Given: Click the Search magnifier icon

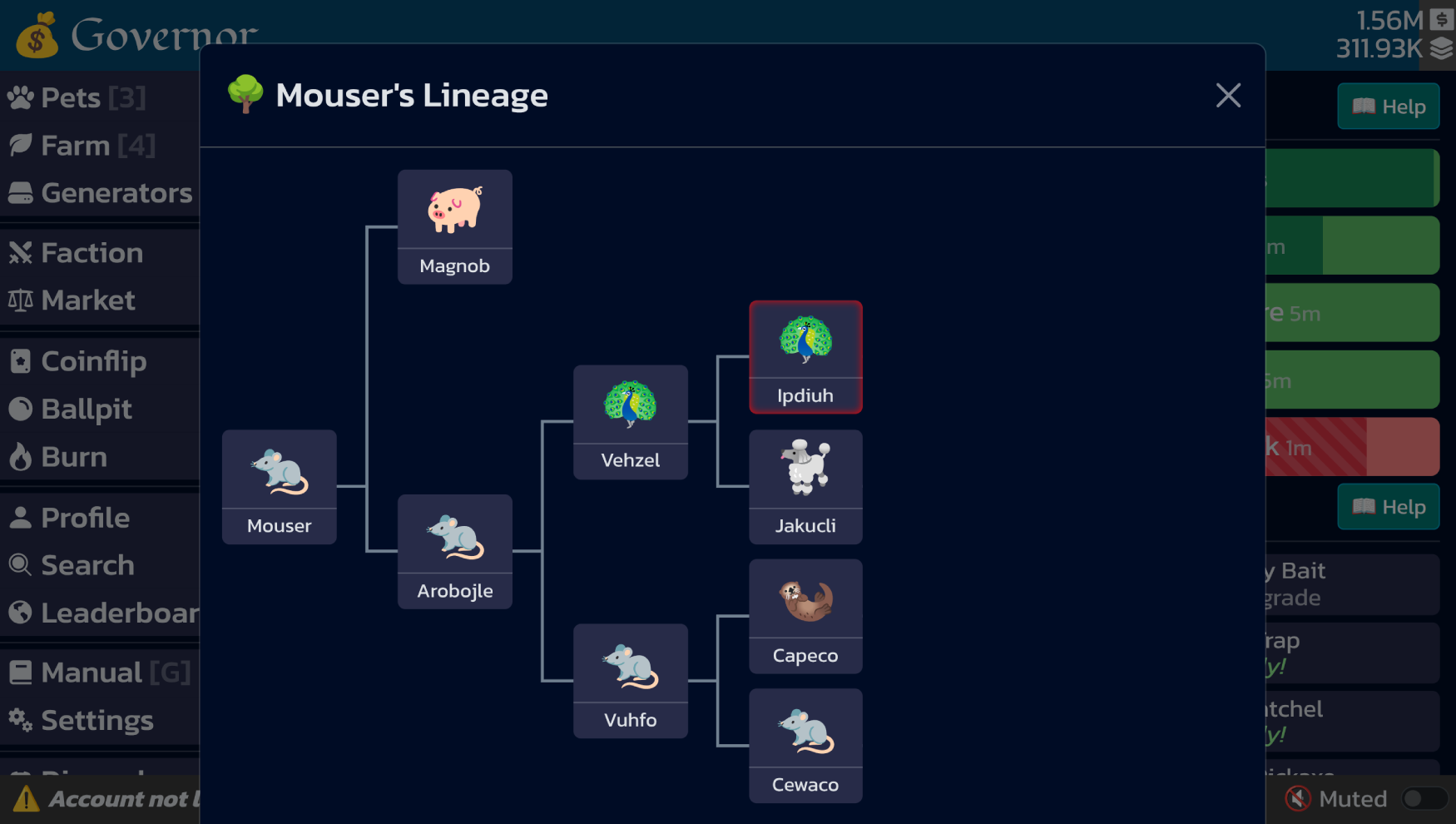Looking at the screenshot, I should point(20,565).
